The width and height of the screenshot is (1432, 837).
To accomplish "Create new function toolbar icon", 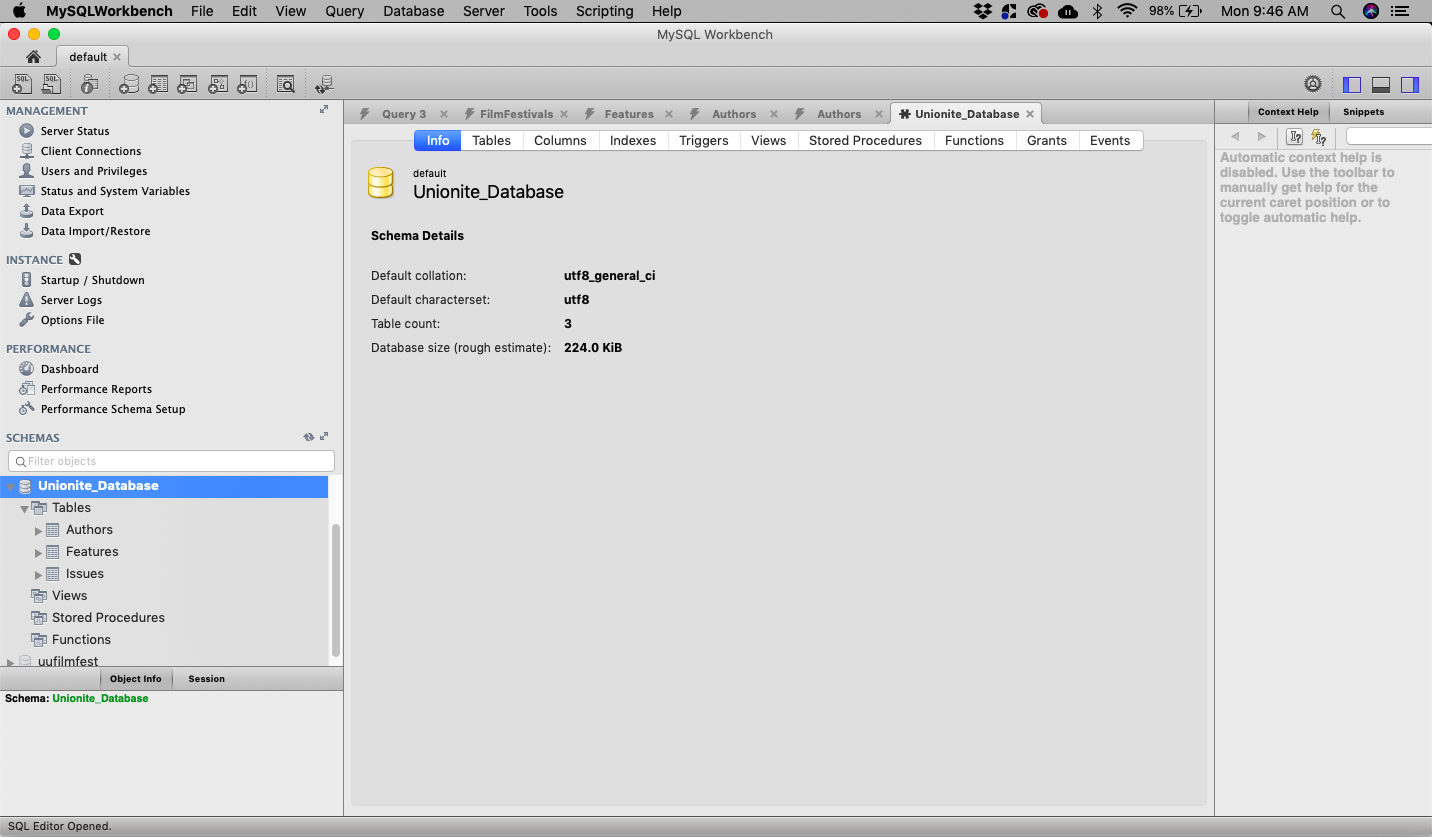I will (x=248, y=85).
